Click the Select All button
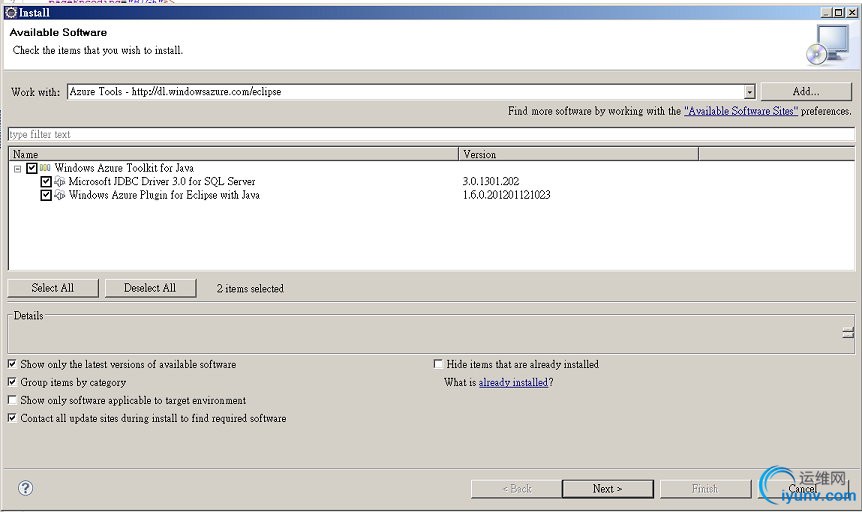The width and height of the screenshot is (862, 512). [x=53, y=288]
